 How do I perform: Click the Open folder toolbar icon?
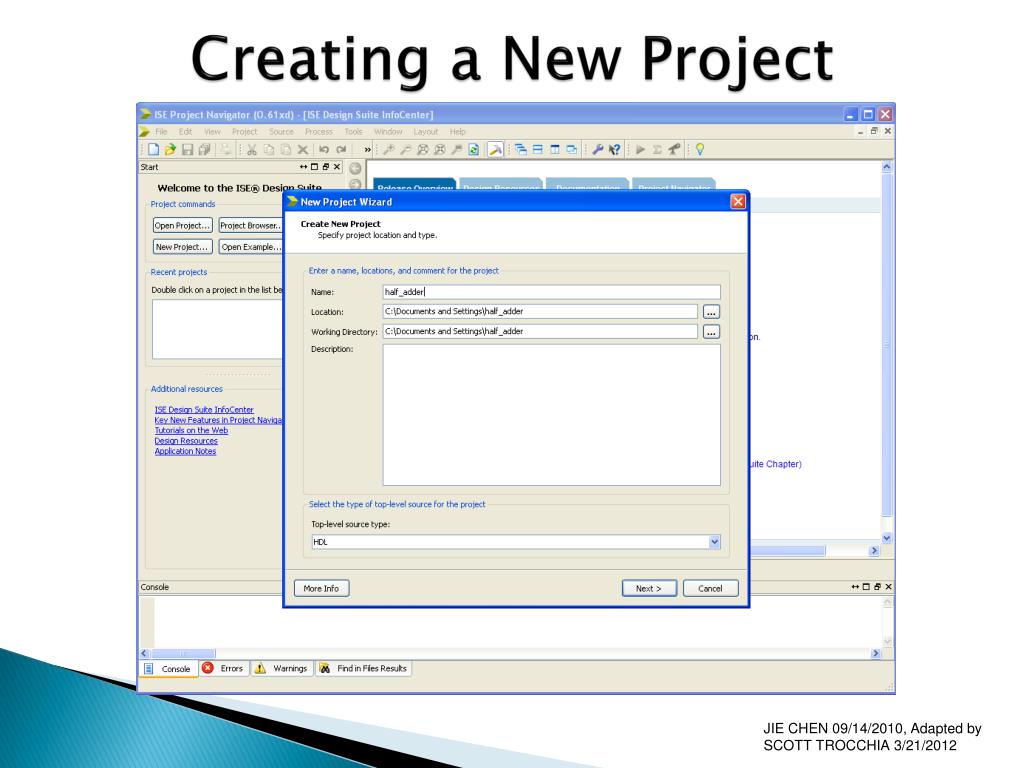coord(170,150)
